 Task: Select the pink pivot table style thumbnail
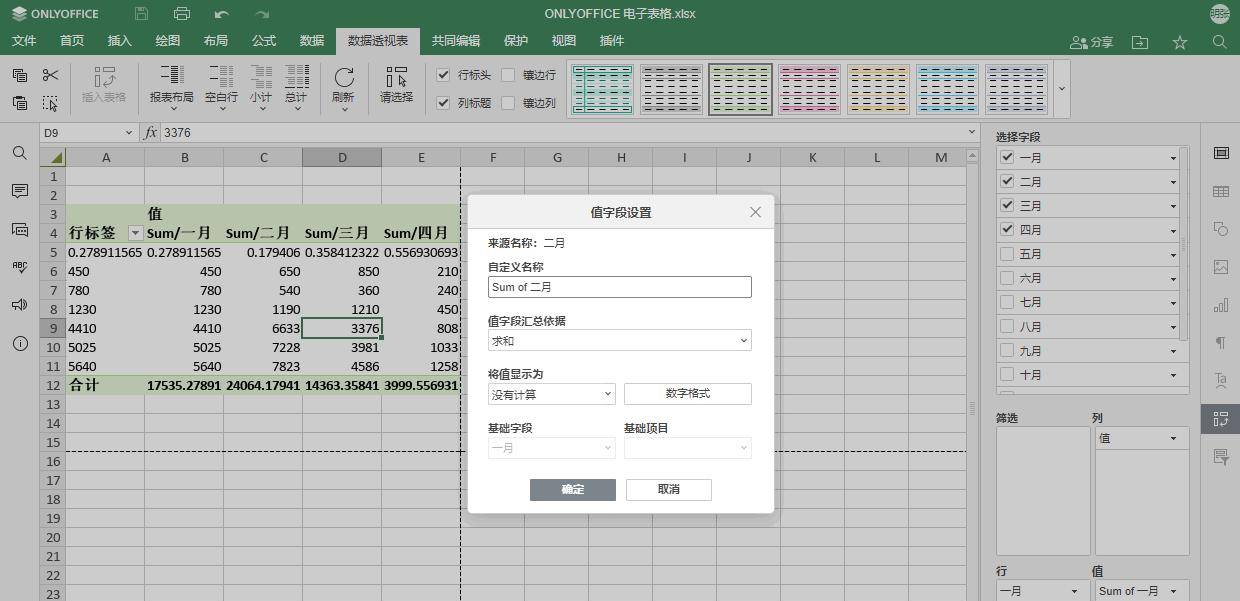tap(809, 89)
